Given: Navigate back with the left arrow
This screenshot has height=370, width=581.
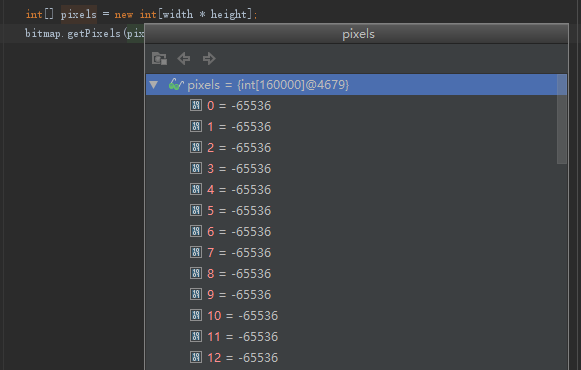Looking at the screenshot, I should coord(184,59).
